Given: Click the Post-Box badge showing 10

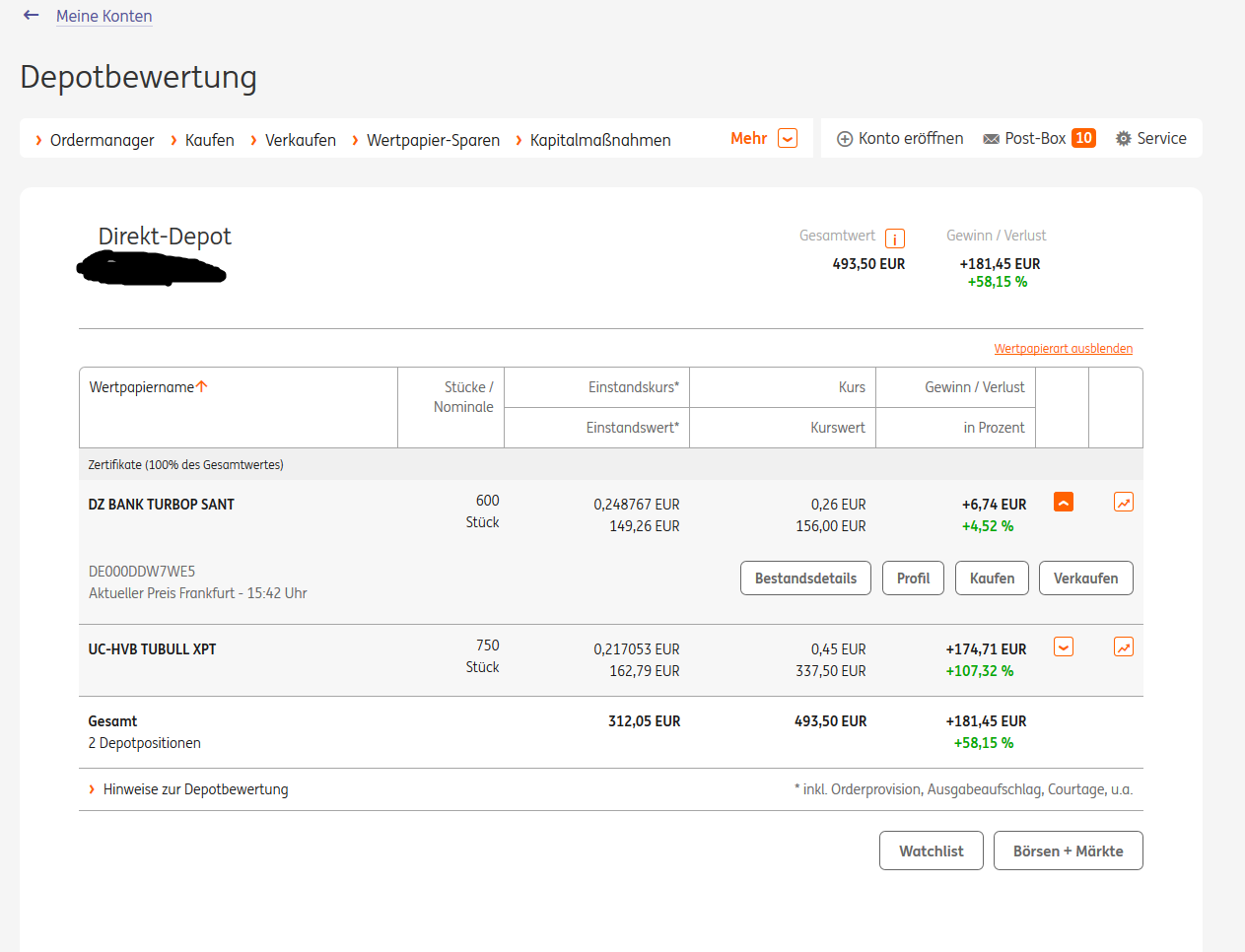Looking at the screenshot, I should pos(1083,138).
